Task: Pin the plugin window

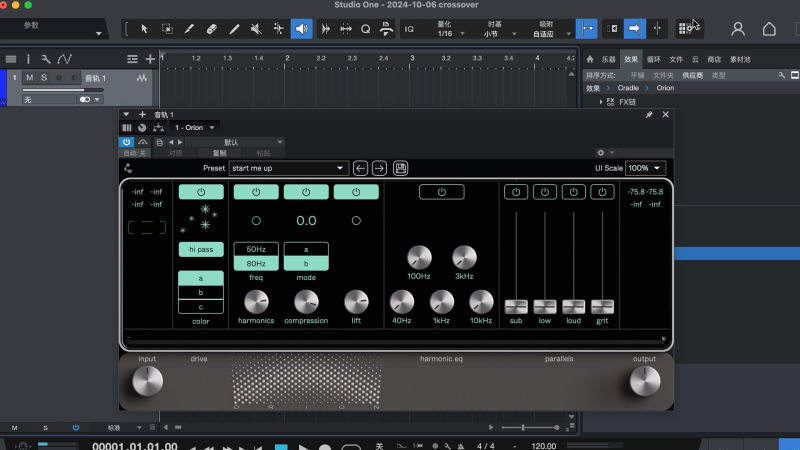Action: click(649, 115)
